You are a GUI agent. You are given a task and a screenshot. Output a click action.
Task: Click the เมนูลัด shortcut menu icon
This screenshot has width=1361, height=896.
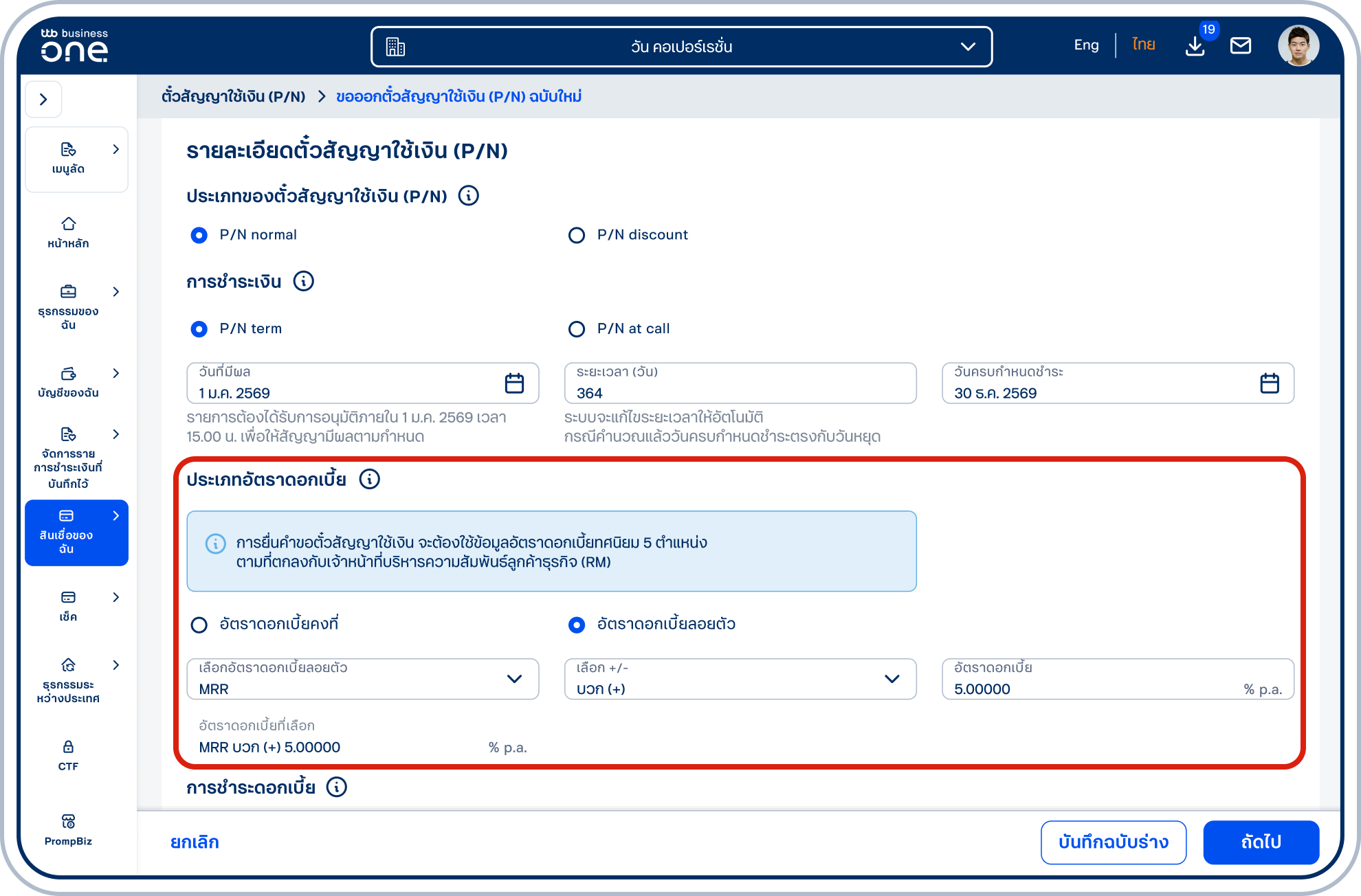68,149
